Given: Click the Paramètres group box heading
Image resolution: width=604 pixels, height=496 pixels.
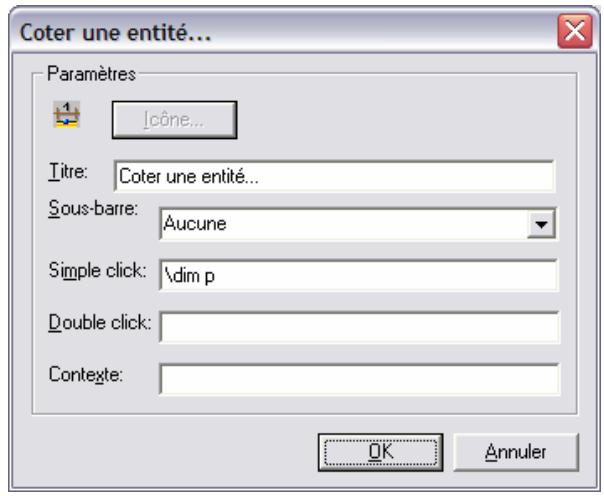Looking at the screenshot, I should [x=91, y=74].
